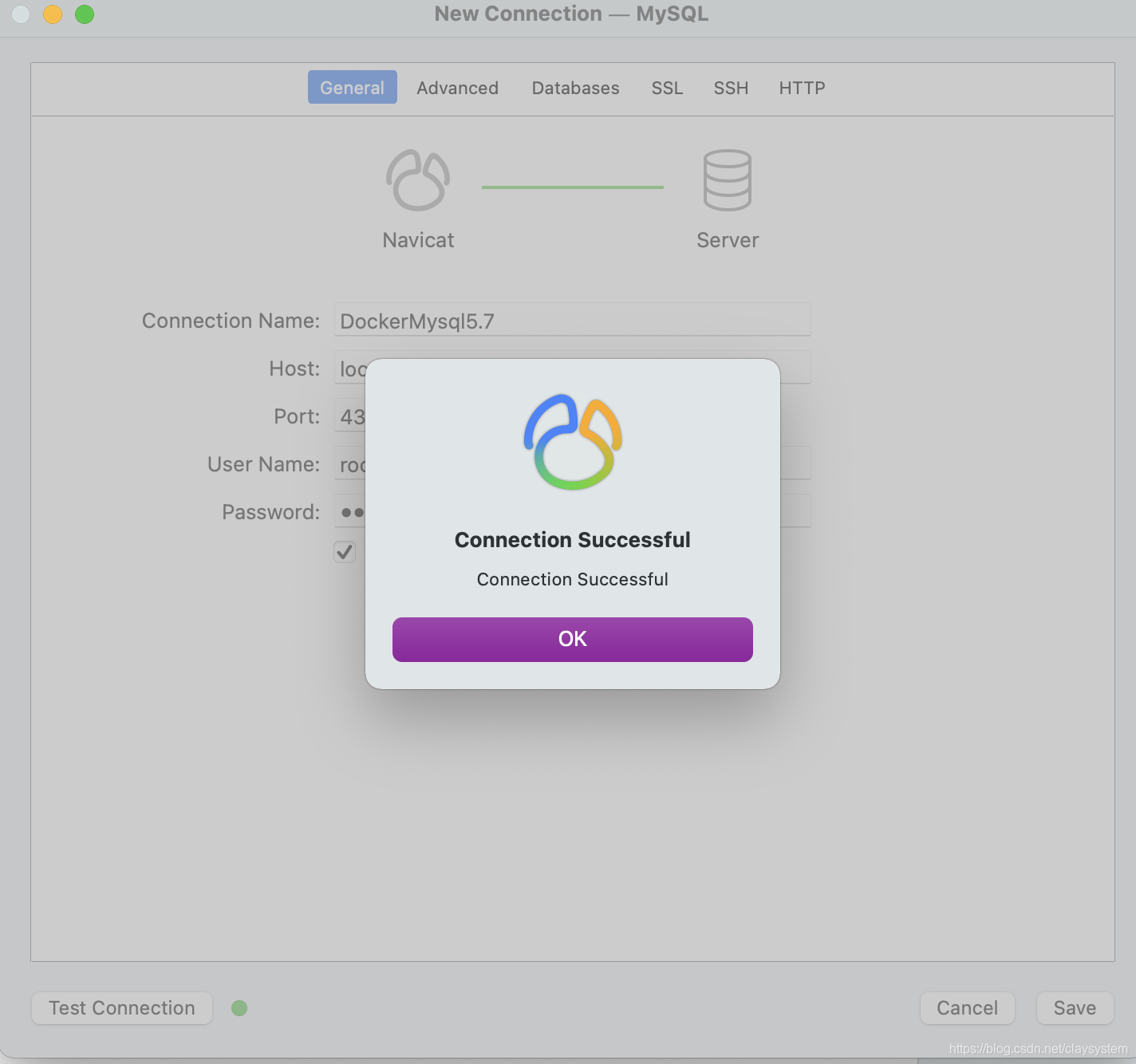Switch to the General tab
1136x1064 pixels.
pos(353,88)
